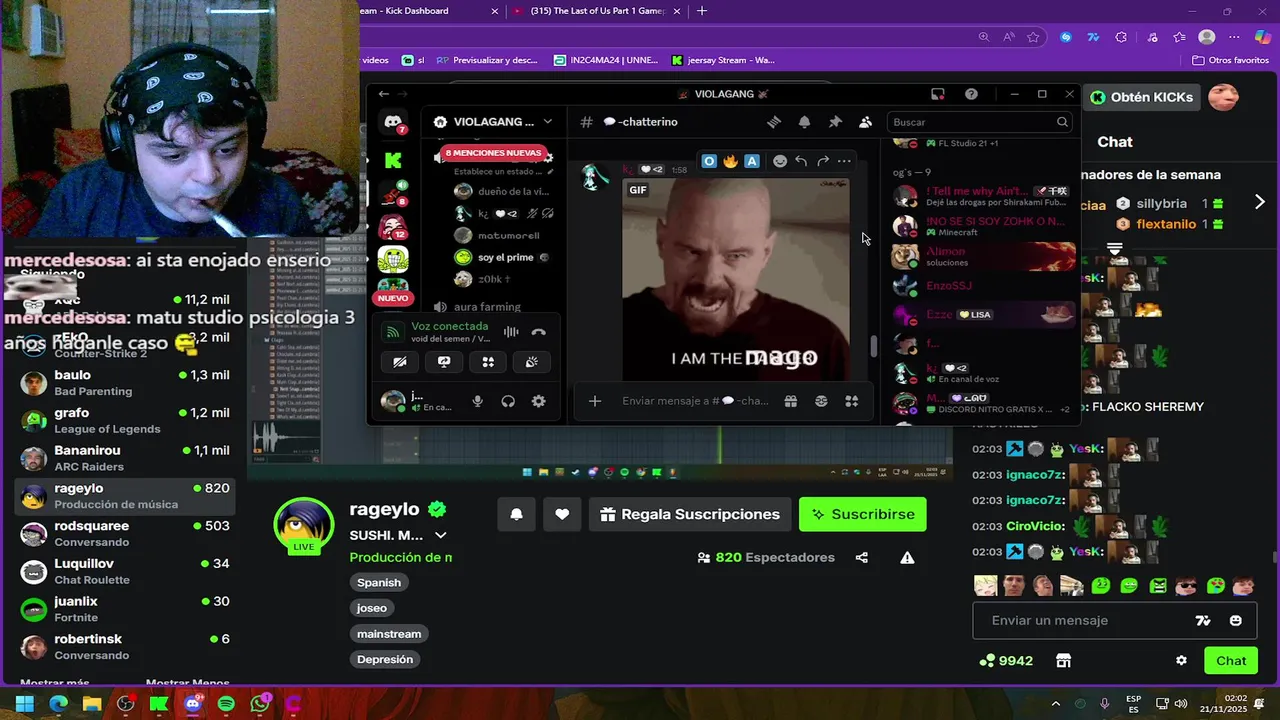Open Discord threads icon in channel header
The image size is (1280, 720).
[773, 122]
